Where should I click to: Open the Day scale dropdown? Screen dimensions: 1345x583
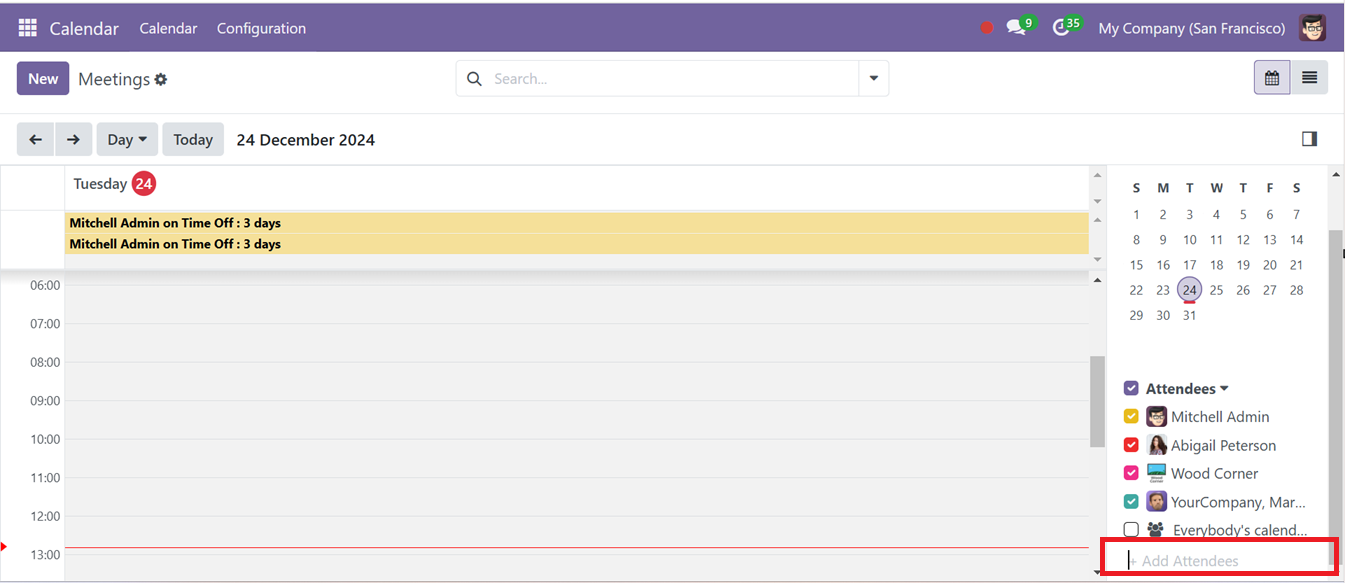click(127, 139)
